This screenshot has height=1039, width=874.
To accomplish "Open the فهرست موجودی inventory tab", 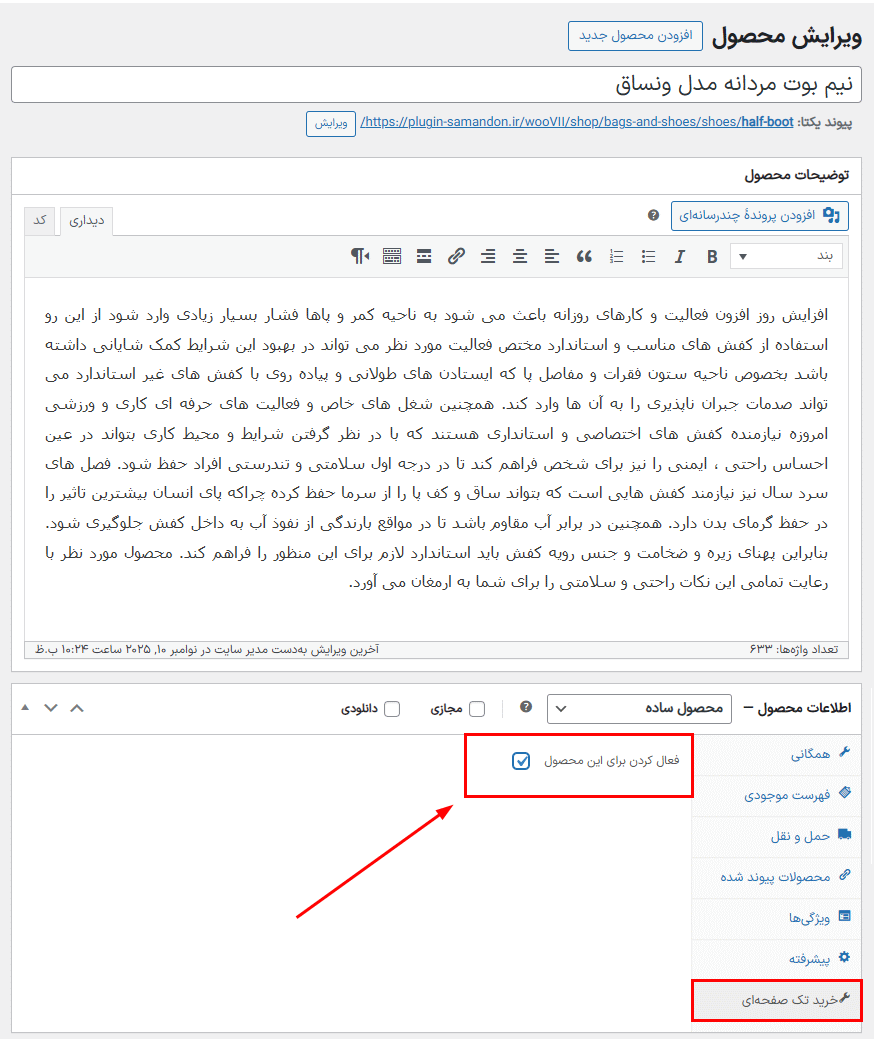I will coord(787,795).
